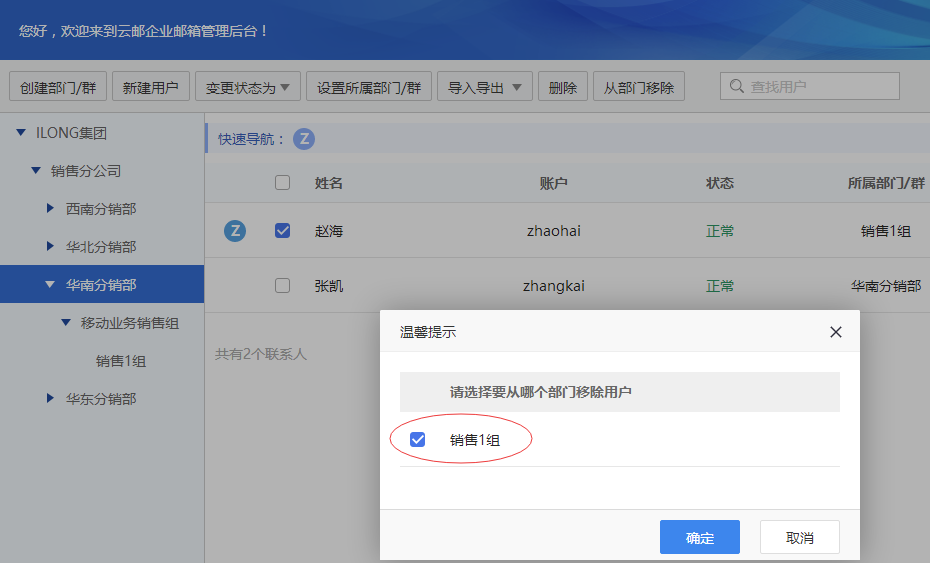The image size is (930, 563).
Task: Expand the 西南分销部 tree node
Action: pyautogui.click(x=50, y=208)
